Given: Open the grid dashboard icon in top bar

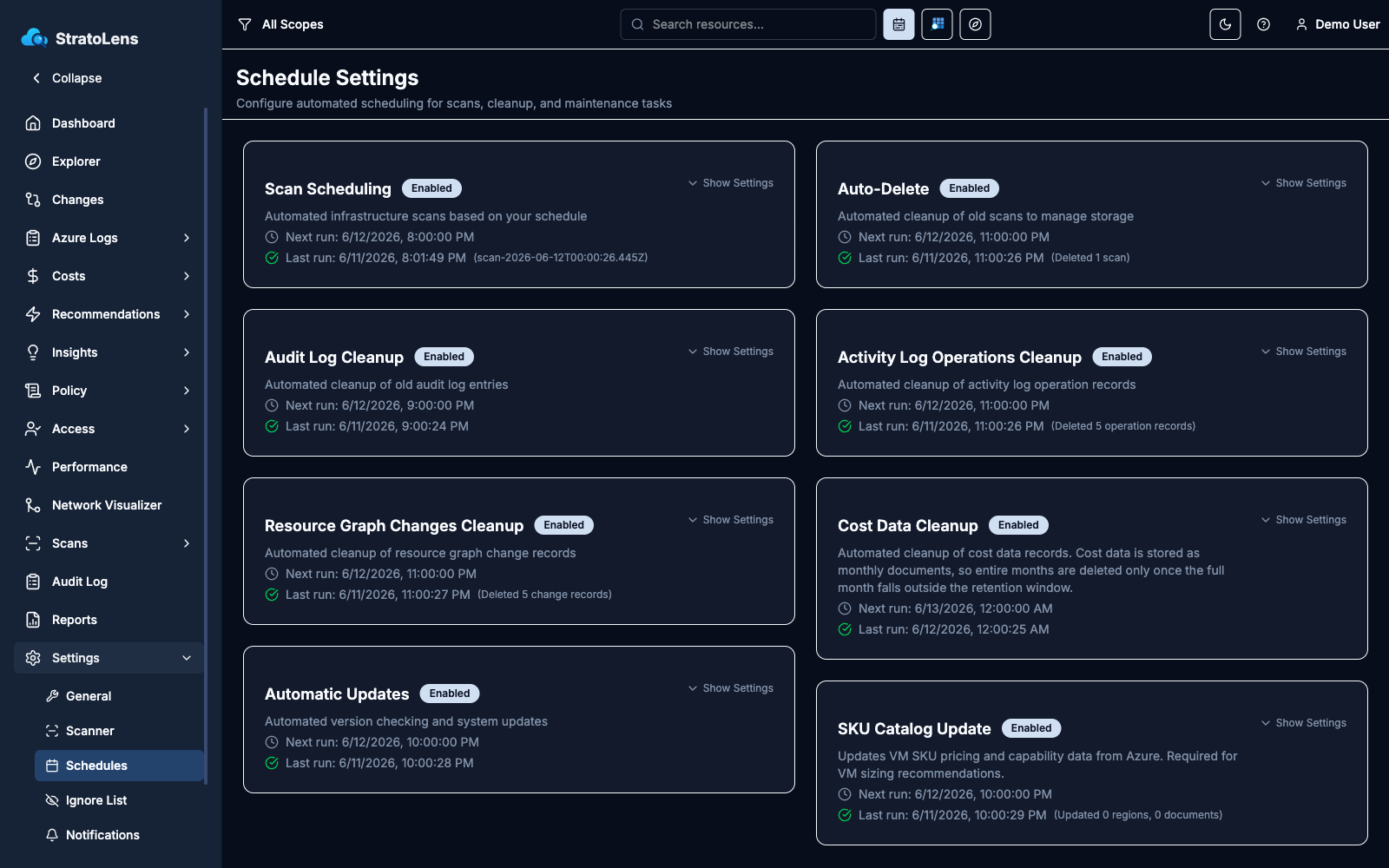Looking at the screenshot, I should pyautogui.click(x=937, y=24).
